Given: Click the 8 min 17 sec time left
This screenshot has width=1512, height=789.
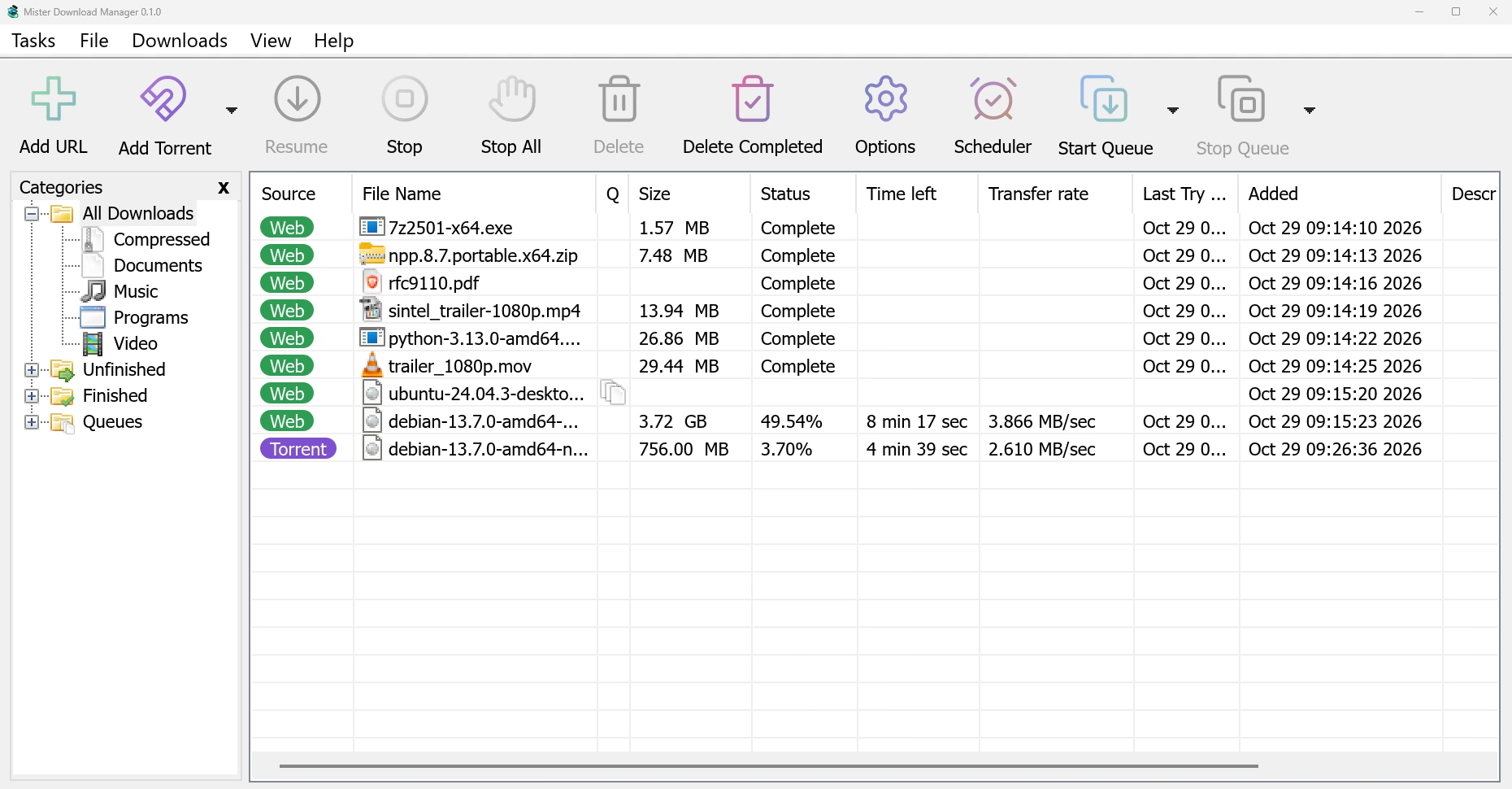Looking at the screenshot, I should 917,421.
